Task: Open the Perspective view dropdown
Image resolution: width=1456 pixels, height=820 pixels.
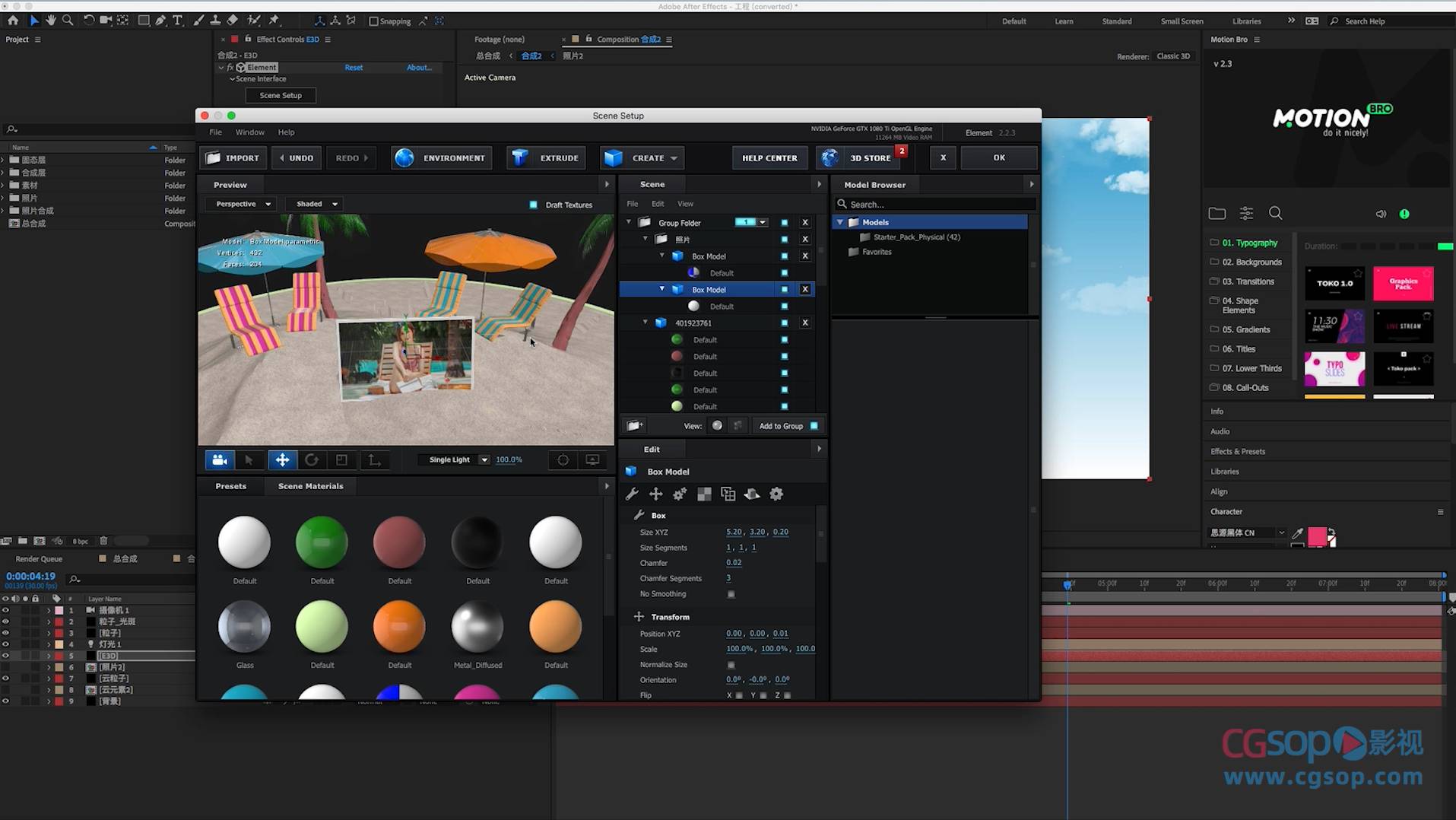Action: pos(240,203)
